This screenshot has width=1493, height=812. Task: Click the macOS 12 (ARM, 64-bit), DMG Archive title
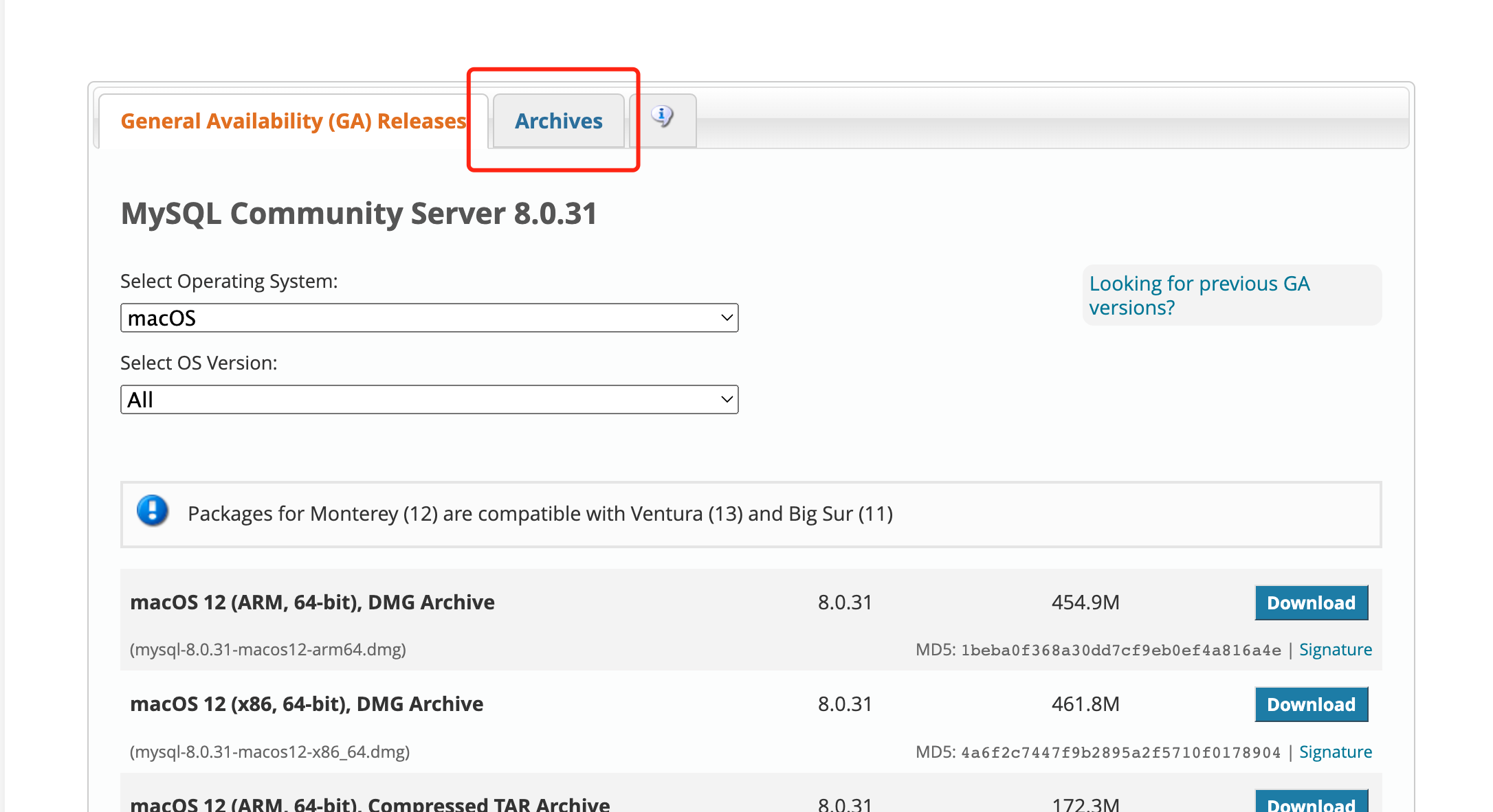point(312,602)
